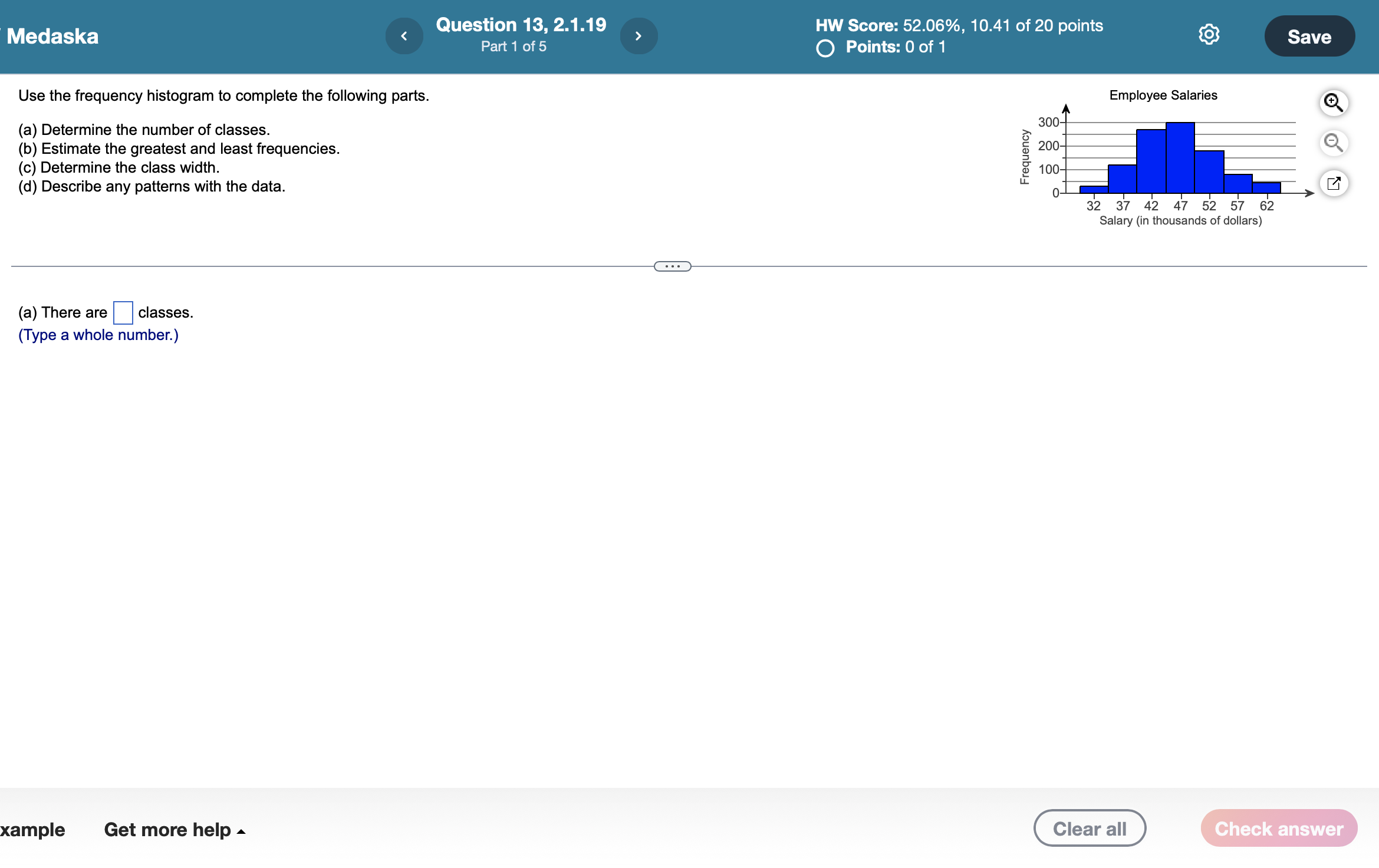Screen dimensions: 1379x868
Task: Open histogram in pop-out window icon
Action: (1333, 183)
